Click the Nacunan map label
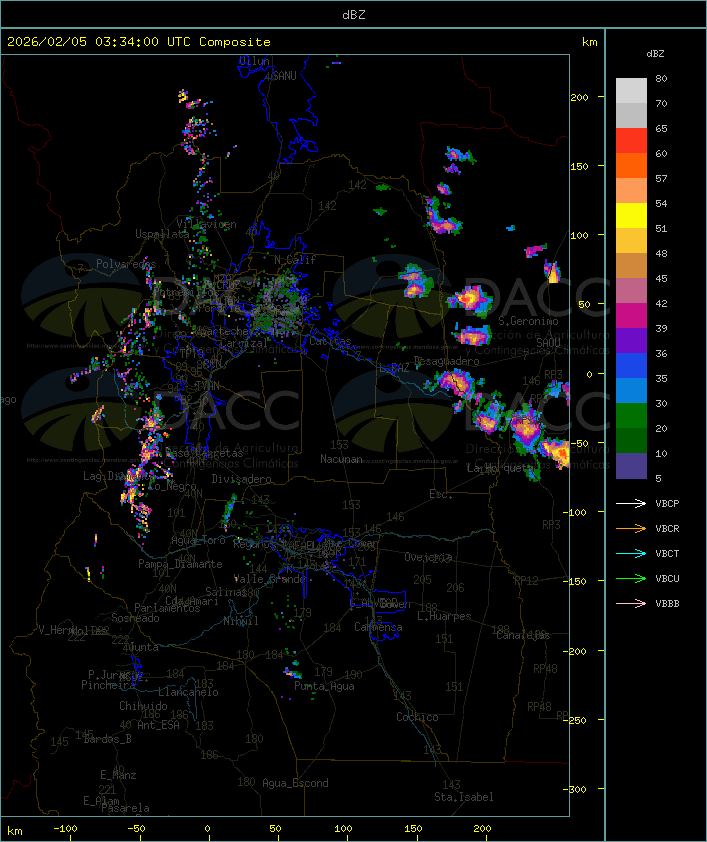This screenshot has height=842, width=707. pyautogui.click(x=341, y=459)
